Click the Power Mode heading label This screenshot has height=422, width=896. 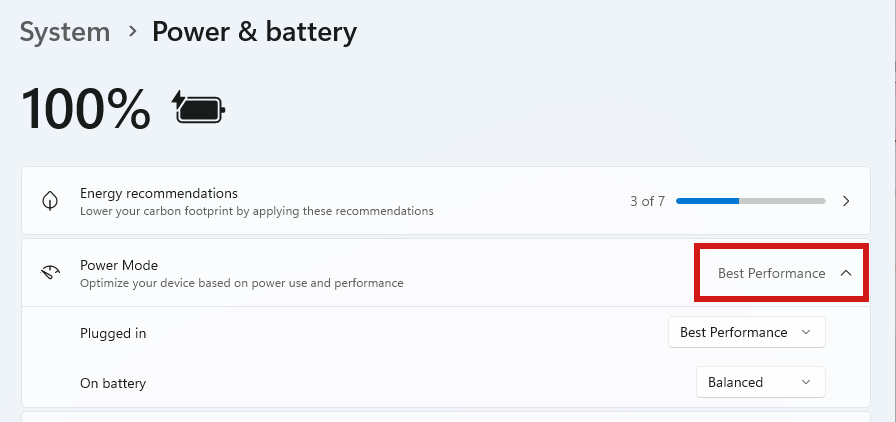(x=119, y=265)
